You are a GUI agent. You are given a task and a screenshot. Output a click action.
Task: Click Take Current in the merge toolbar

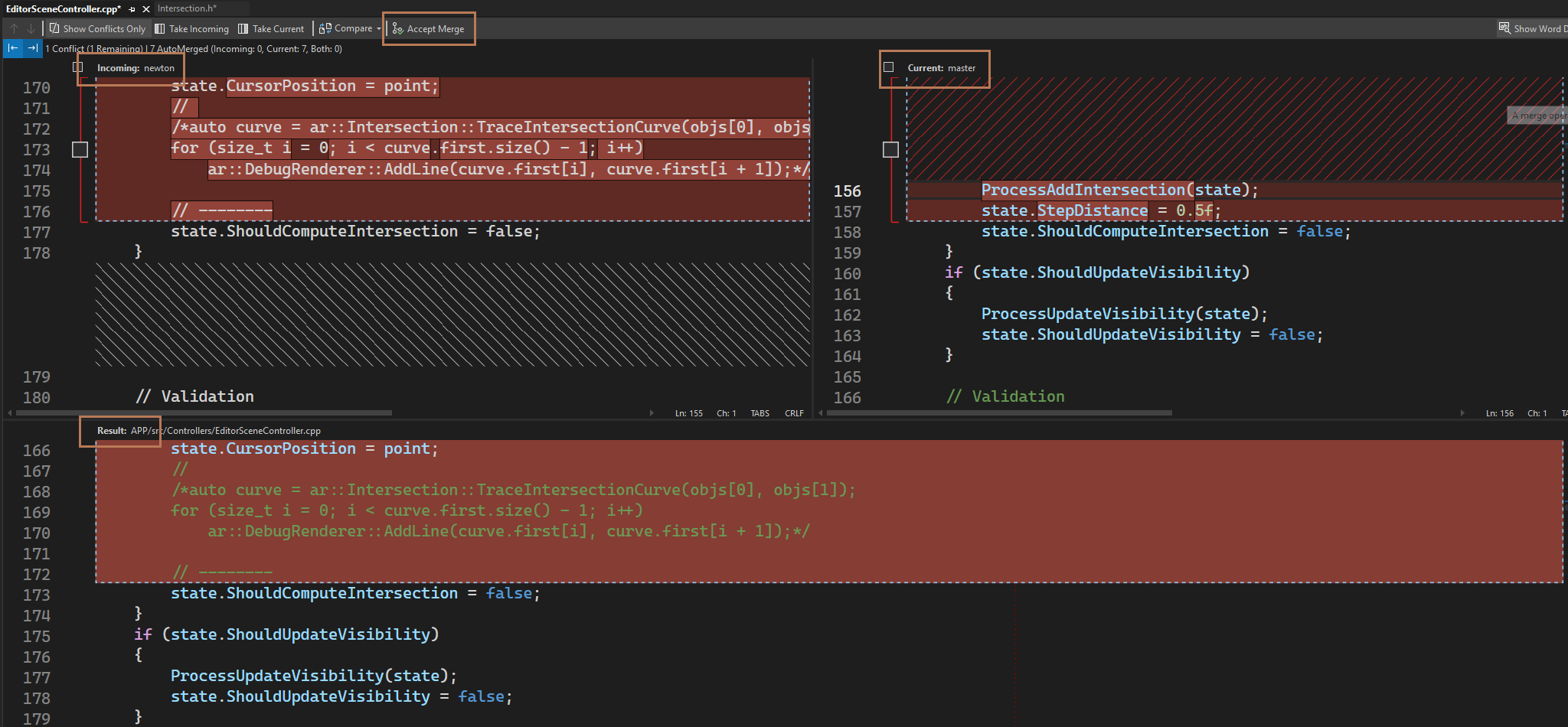271,28
